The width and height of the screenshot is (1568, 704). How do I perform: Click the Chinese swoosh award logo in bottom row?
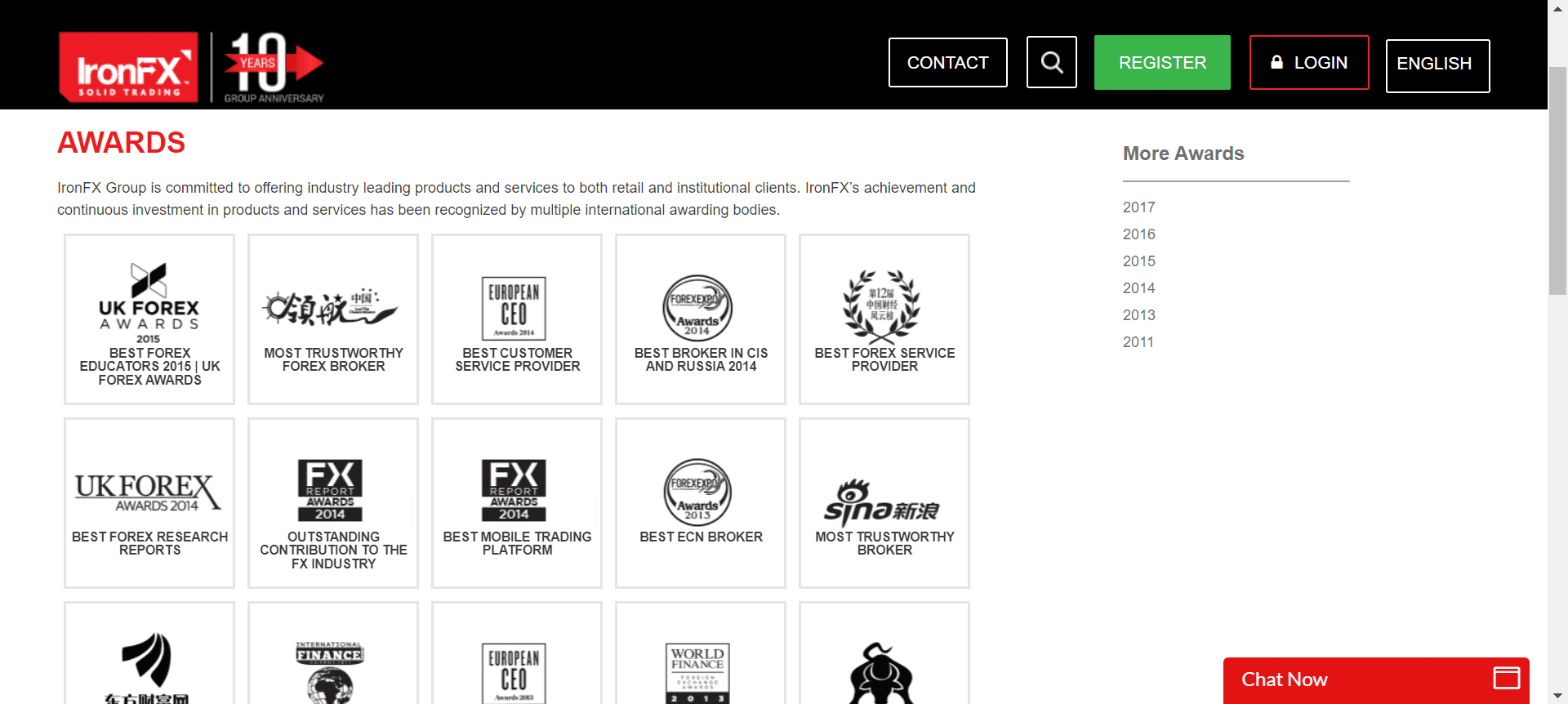[148, 668]
